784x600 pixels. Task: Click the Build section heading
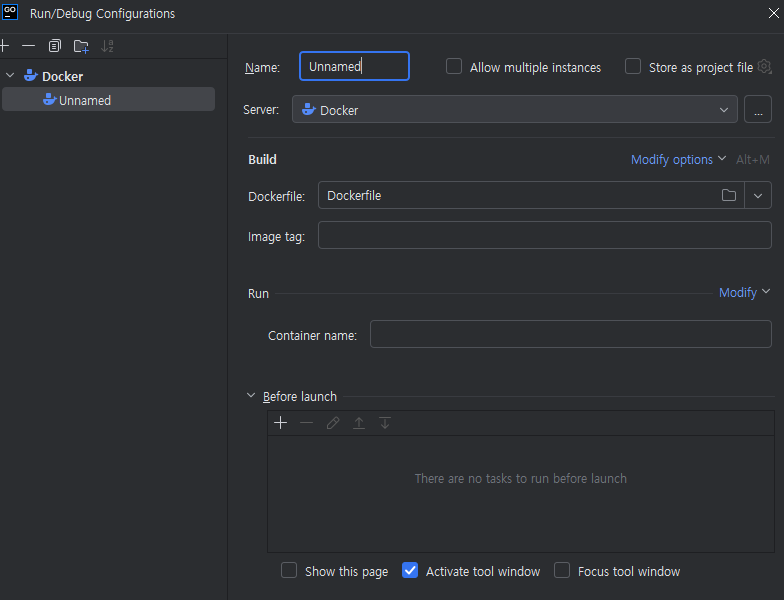(x=262, y=160)
